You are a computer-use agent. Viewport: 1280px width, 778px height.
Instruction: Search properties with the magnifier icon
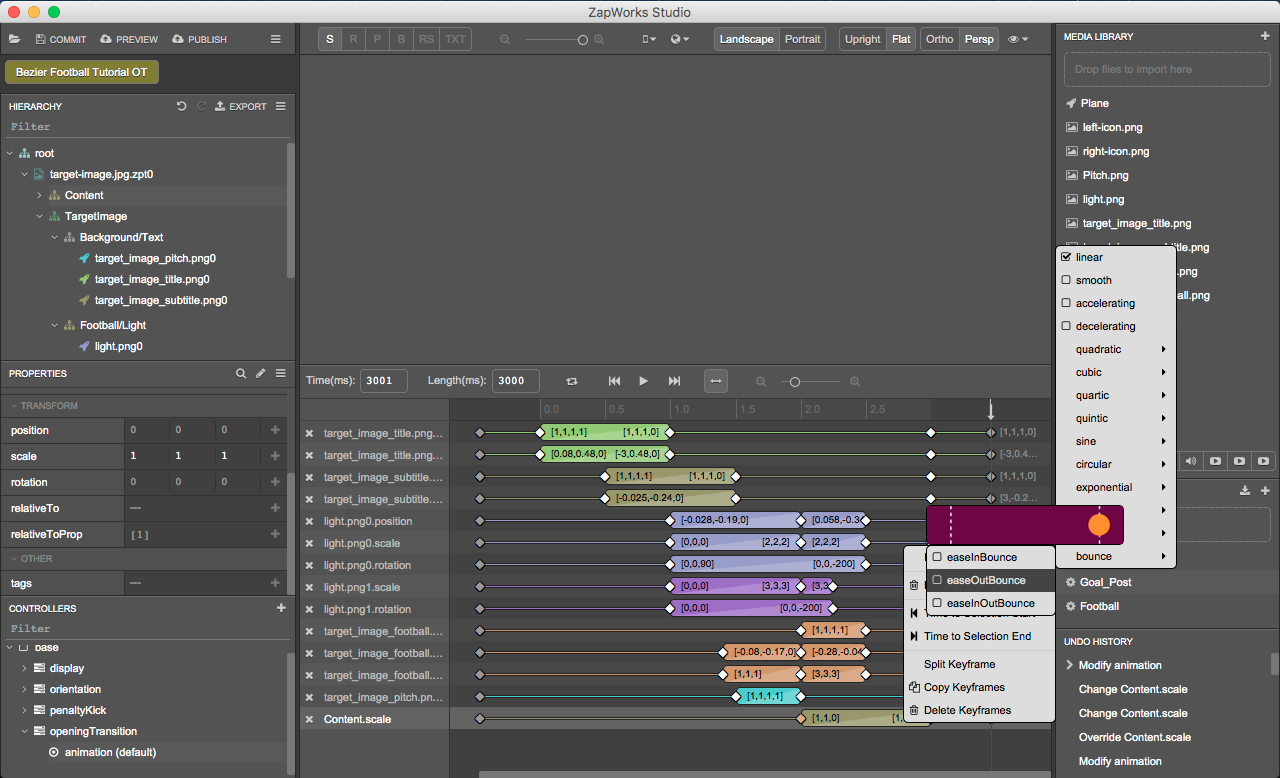(240, 373)
